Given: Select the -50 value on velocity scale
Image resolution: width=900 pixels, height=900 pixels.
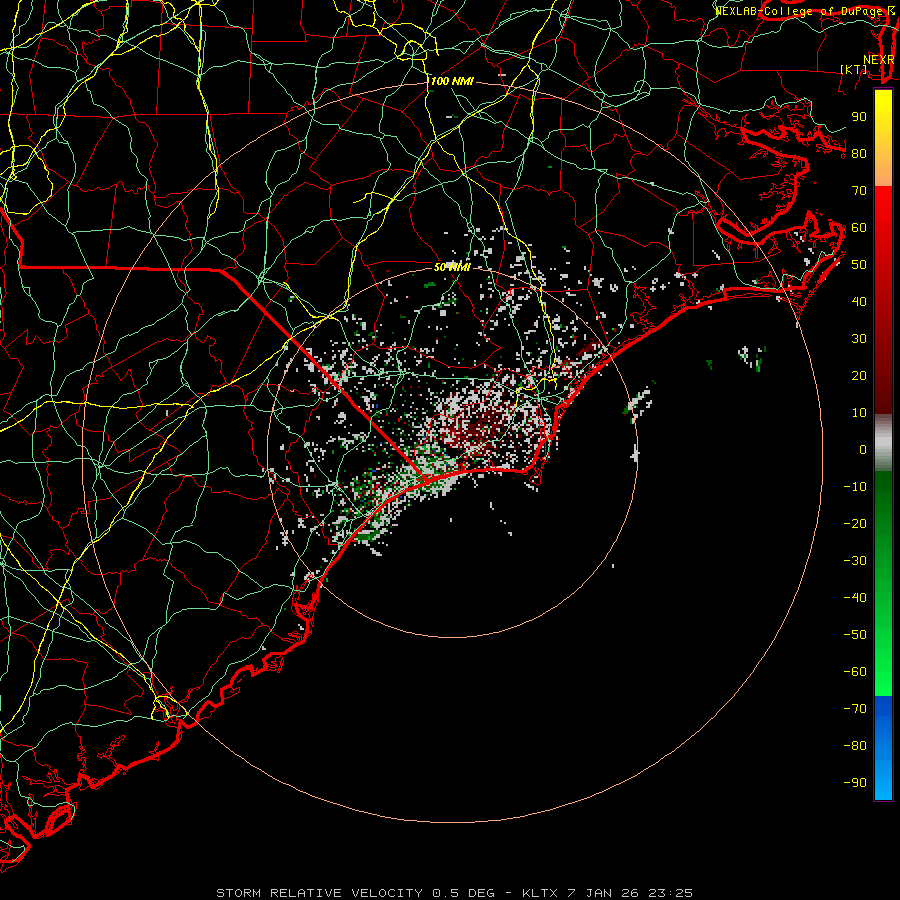Looking at the screenshot, I should click(x=855, y=635).
